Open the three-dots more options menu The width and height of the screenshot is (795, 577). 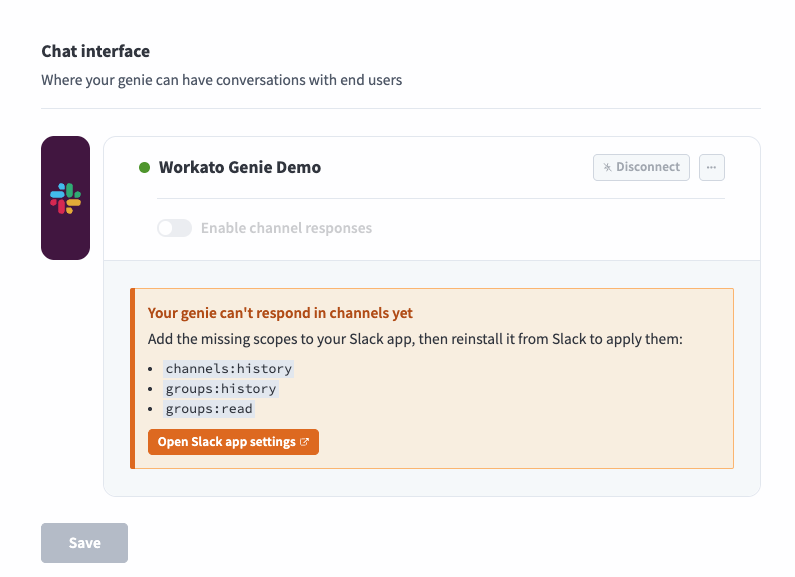coord(712,167)
